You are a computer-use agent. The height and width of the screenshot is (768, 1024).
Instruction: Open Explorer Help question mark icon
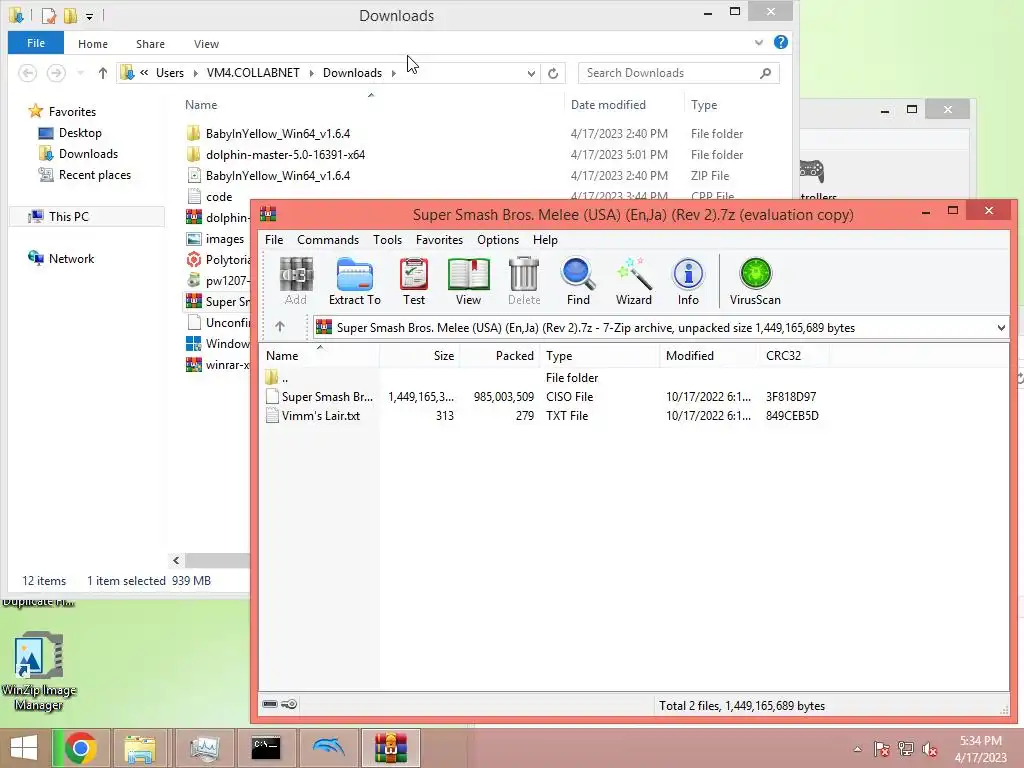[780, 42]
